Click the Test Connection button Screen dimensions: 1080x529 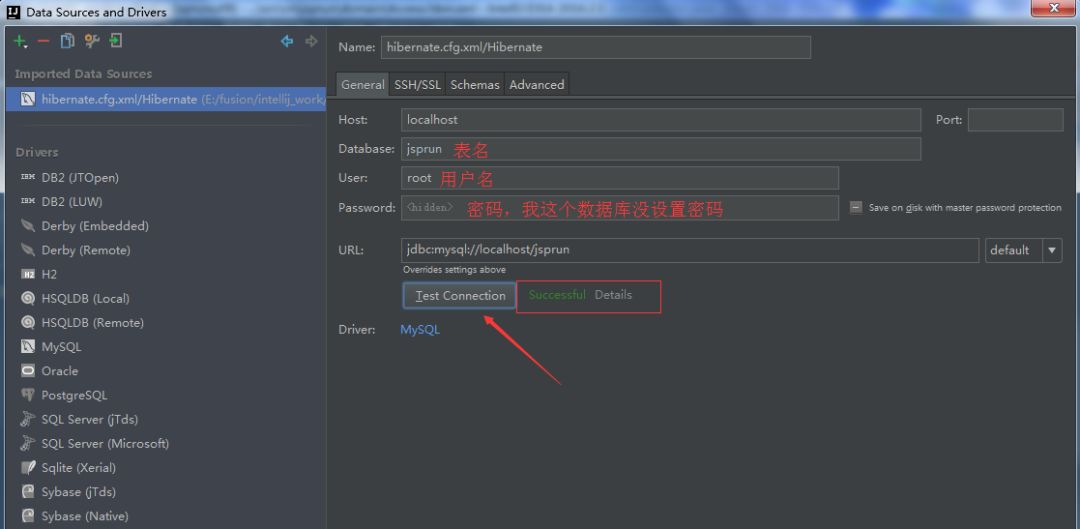coord(460,295)
